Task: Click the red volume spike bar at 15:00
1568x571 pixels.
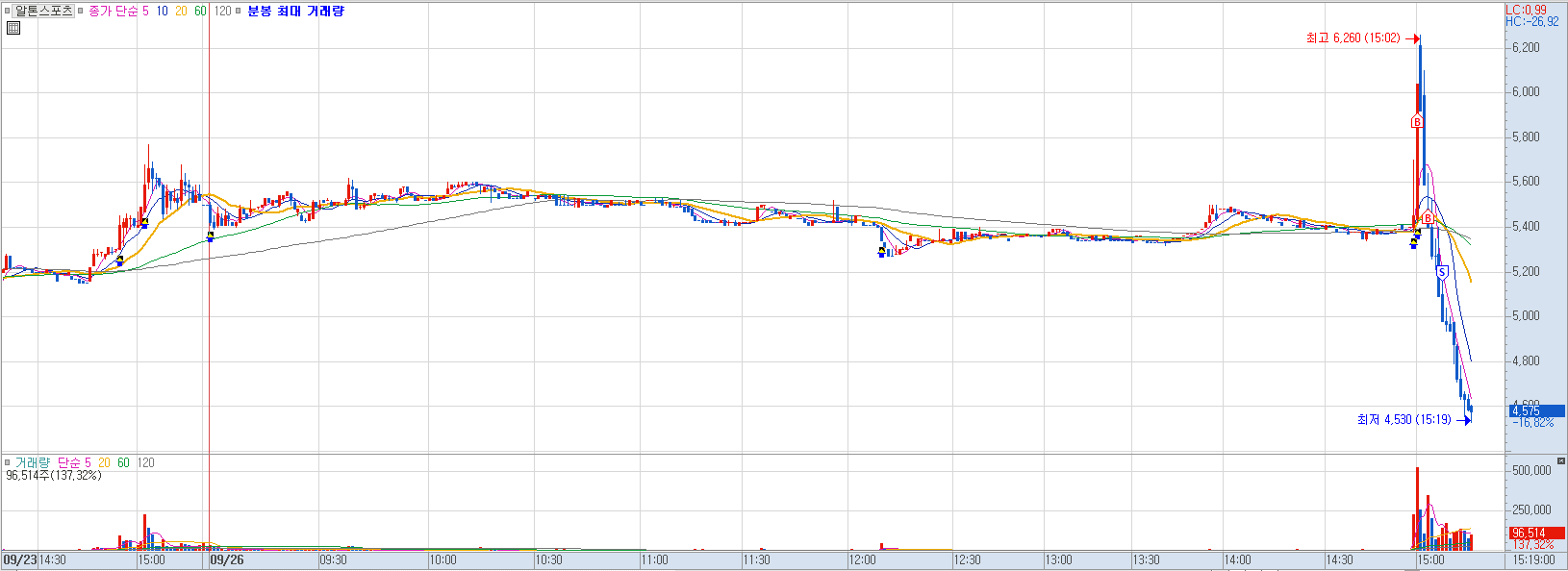Action: click(1417, 509)
